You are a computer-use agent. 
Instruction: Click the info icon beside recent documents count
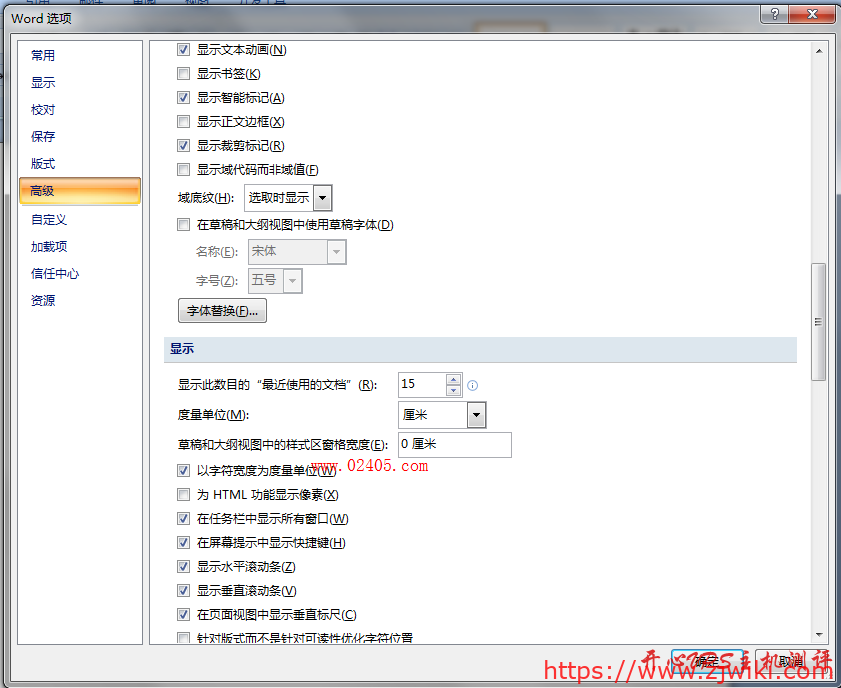tap(471, 385)
